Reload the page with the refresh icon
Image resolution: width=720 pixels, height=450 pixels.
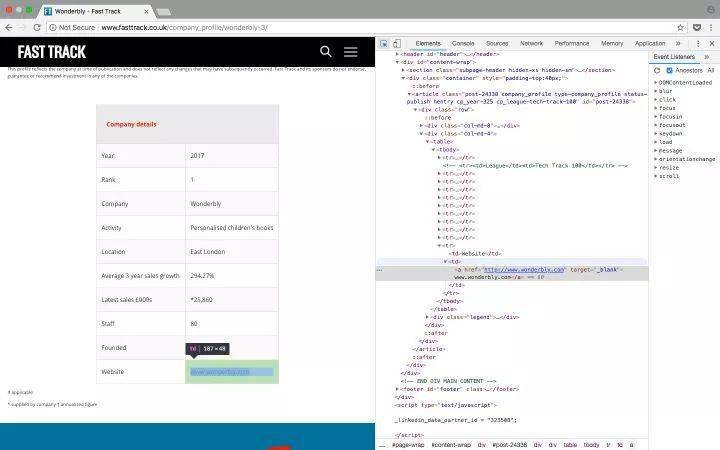click(37, 28)
